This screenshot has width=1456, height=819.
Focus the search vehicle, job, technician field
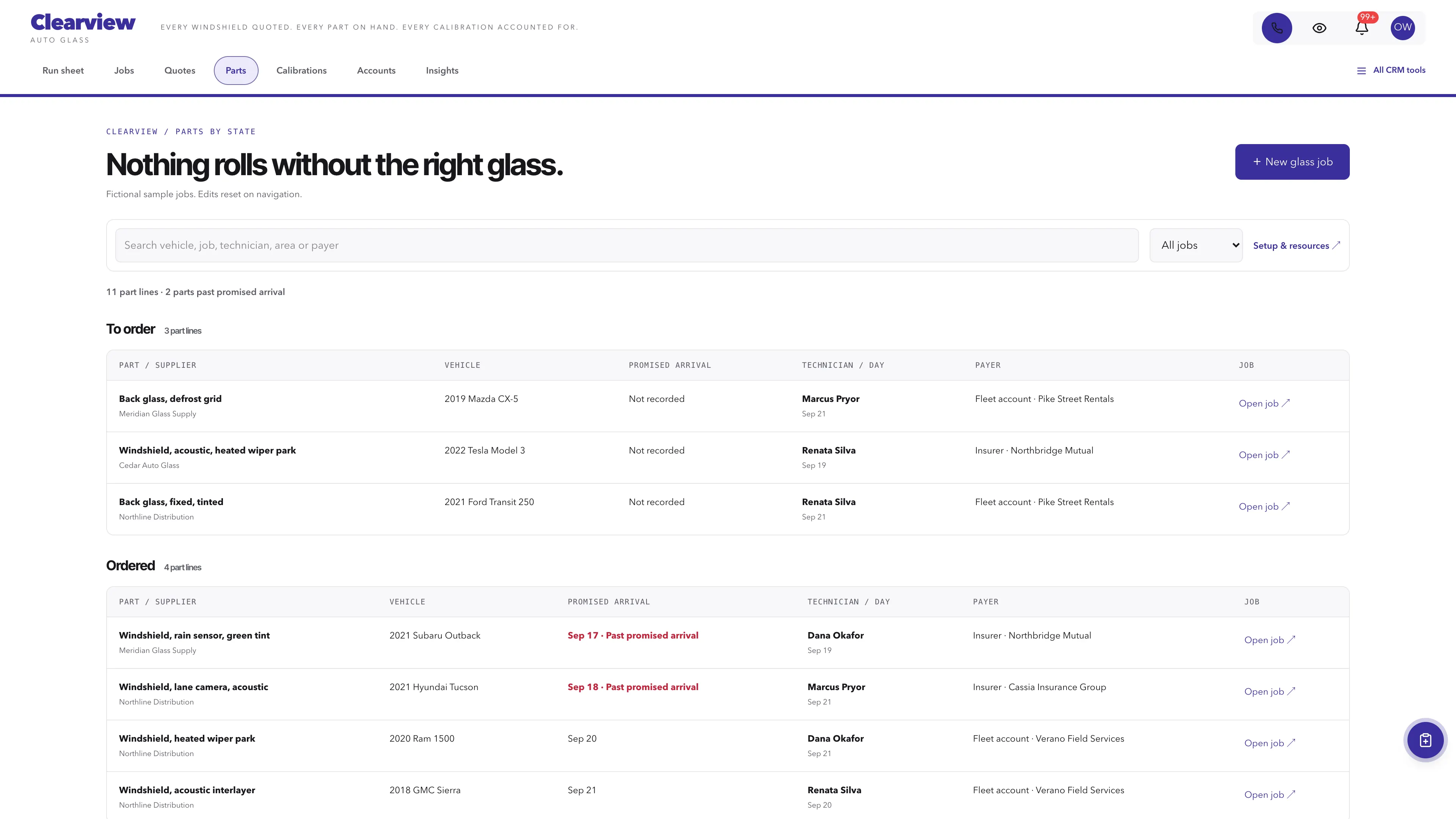click(626, 245)
